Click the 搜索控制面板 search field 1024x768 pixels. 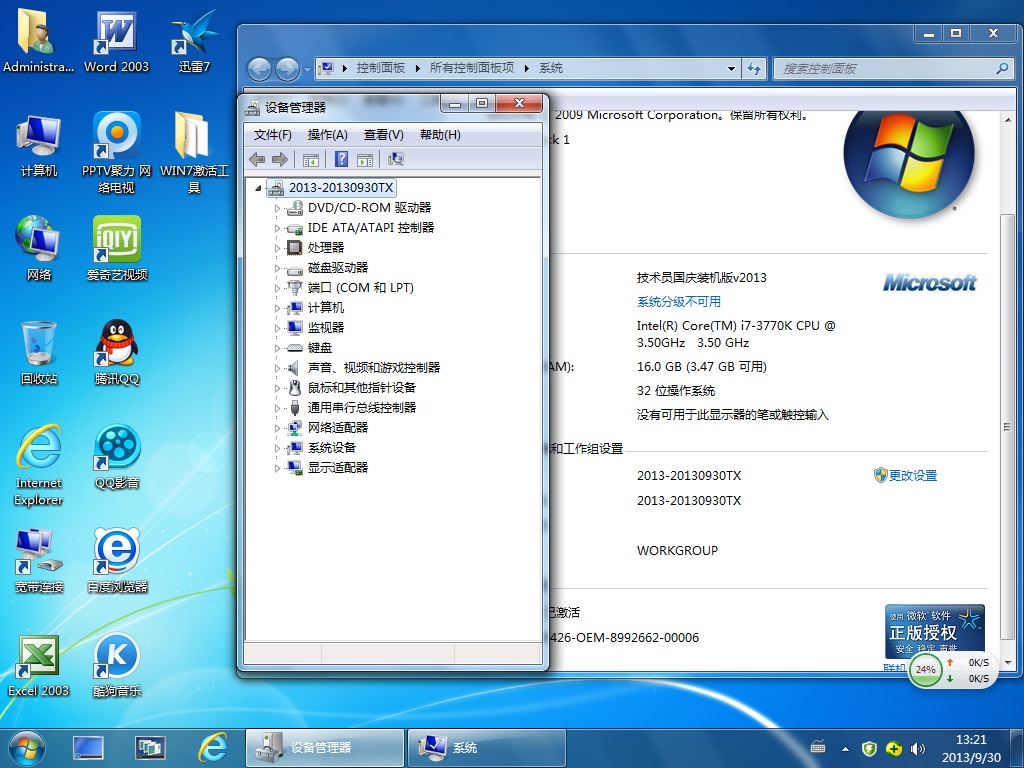[893, 69]
